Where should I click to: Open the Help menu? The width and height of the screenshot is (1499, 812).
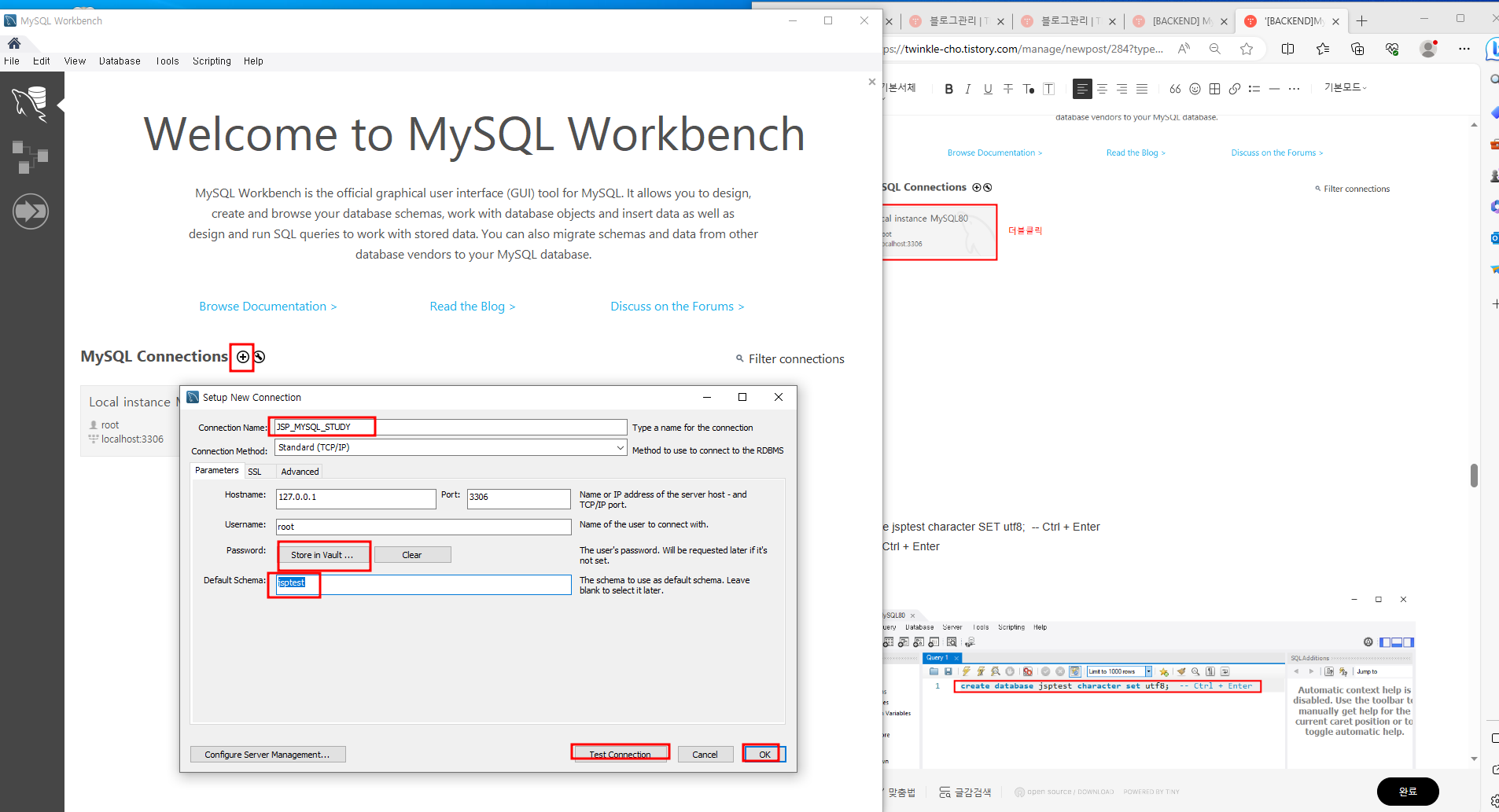click(x=253, y=61)
